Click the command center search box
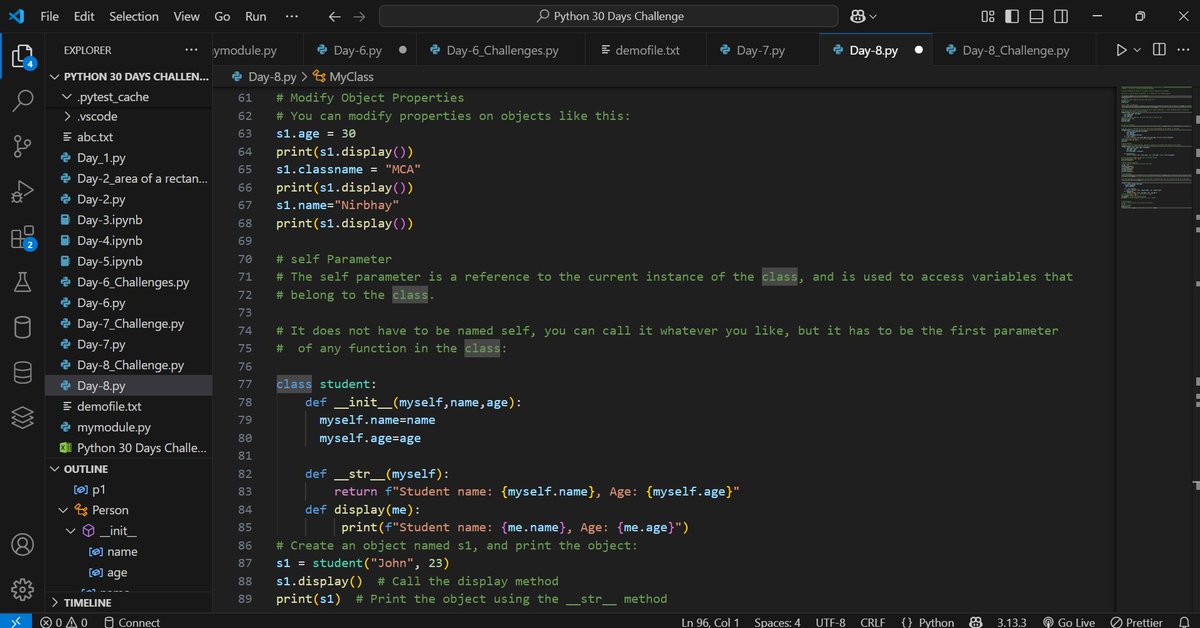Screen dimensions: 1200x628 pyautogui.click(x=609, y=16)
